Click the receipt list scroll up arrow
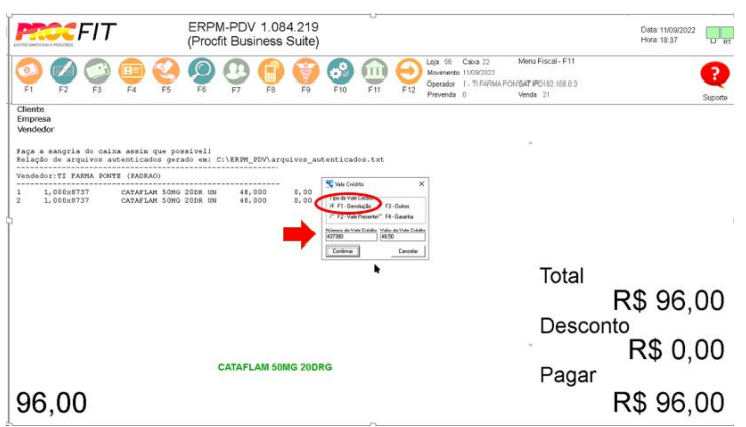746x427 pixels. 530,143
